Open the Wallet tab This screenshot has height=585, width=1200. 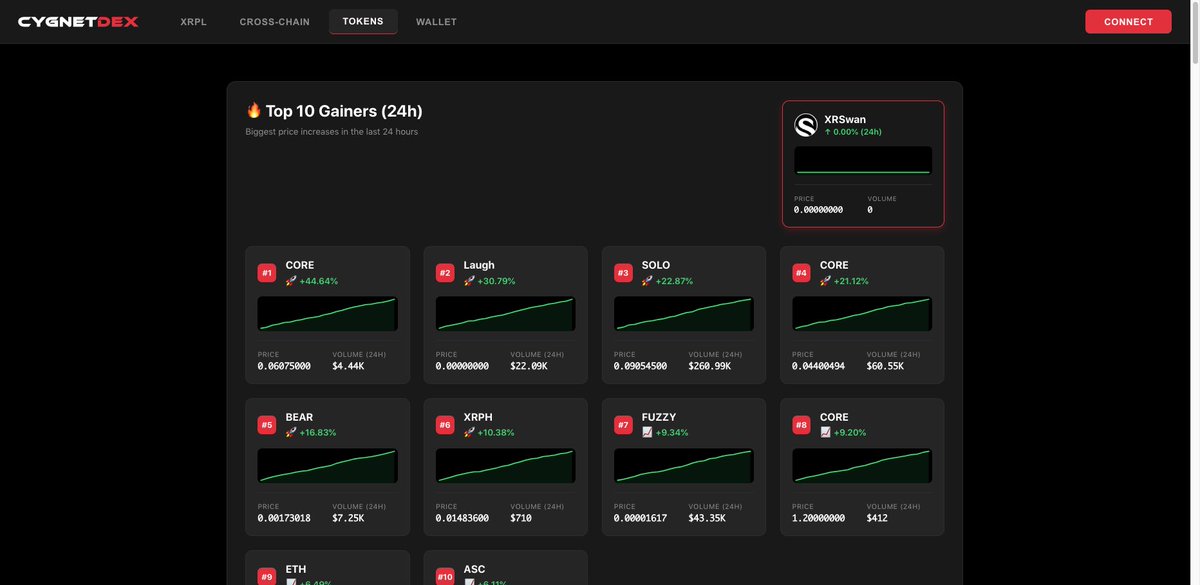click(x=436, y=22)
